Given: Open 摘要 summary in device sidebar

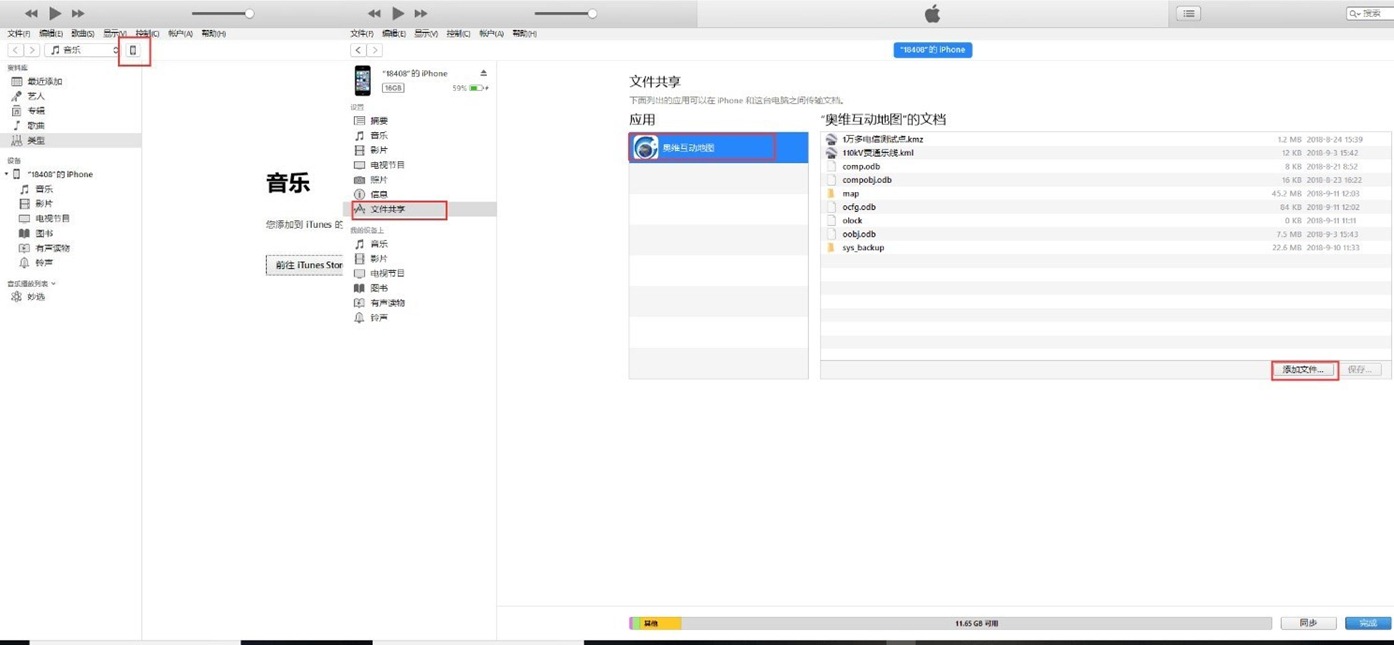Looking at the screenshot, I should (379, 121).
